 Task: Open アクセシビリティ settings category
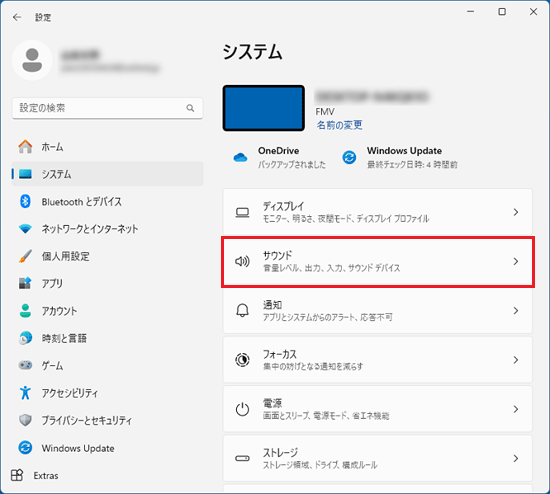click(107, 393)
